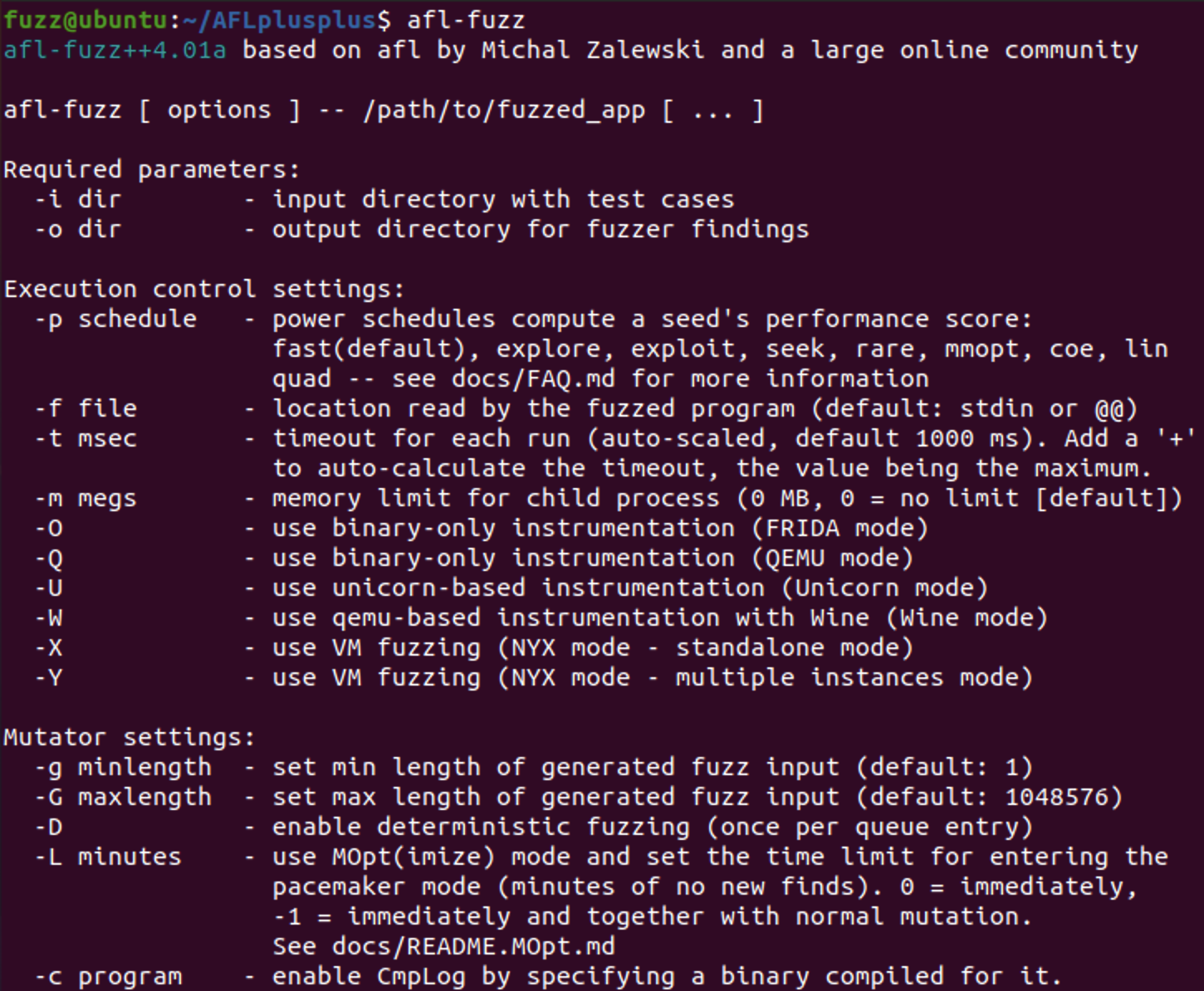The height and width of the screenshot is (991, 1204).
Task: Select the -p schedule option
Action: pyautogui.click(x=115, y=320)
